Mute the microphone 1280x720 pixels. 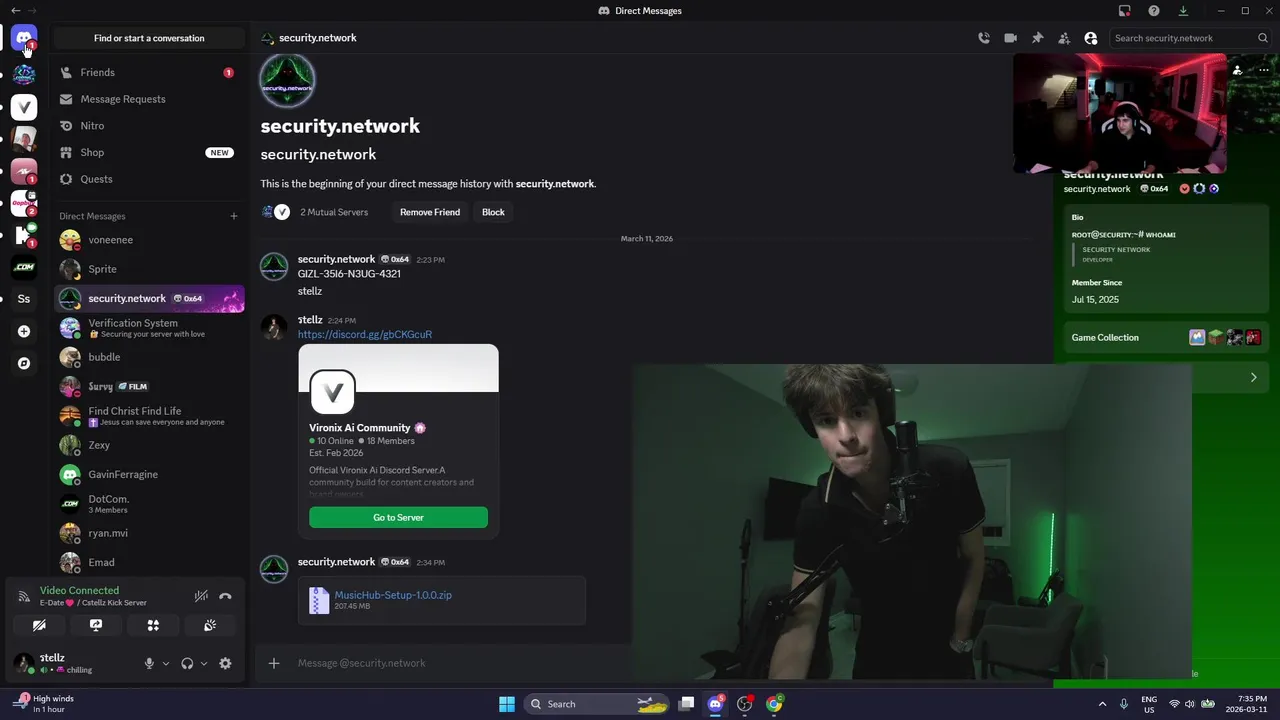tap(149, 663)
